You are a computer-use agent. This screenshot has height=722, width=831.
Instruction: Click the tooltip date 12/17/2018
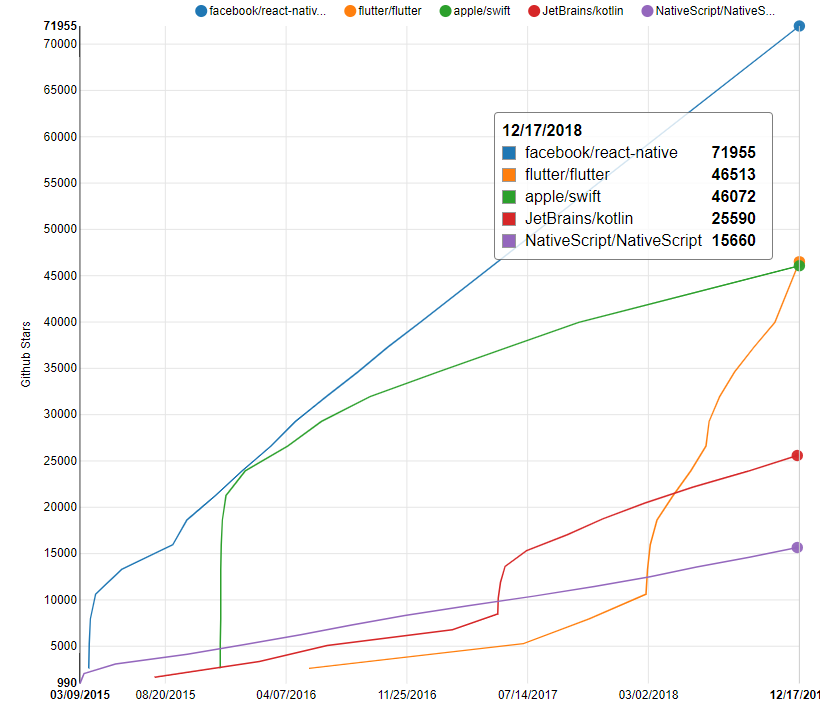[542, 130]
